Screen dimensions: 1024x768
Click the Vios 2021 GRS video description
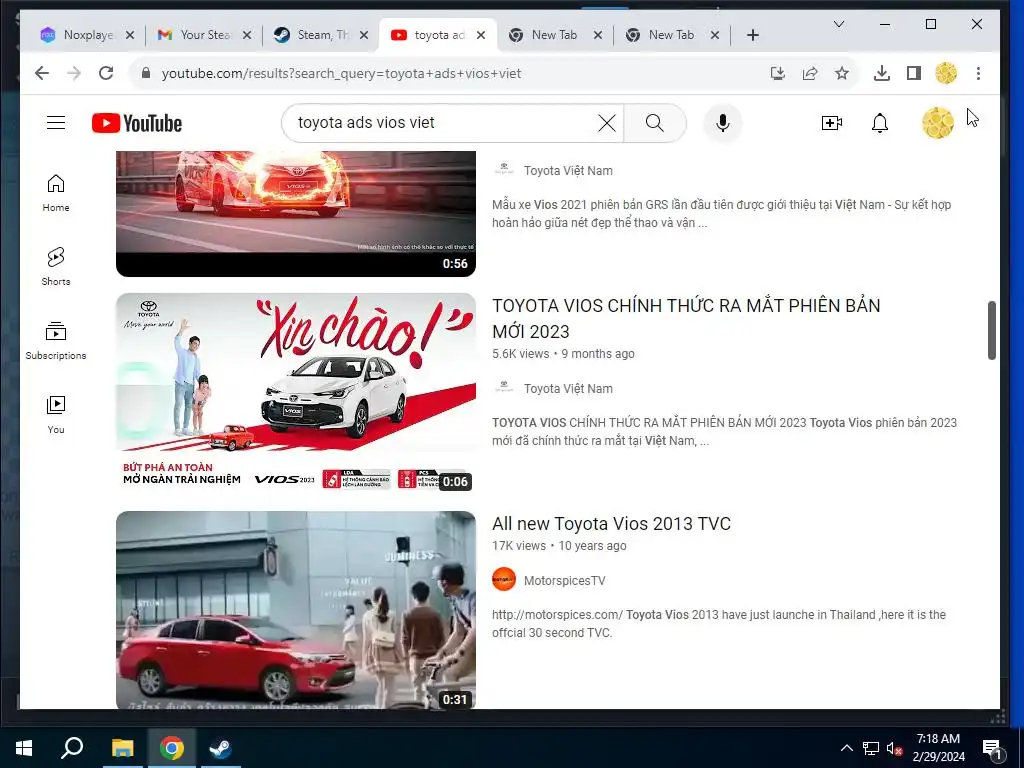pos(722,214)
